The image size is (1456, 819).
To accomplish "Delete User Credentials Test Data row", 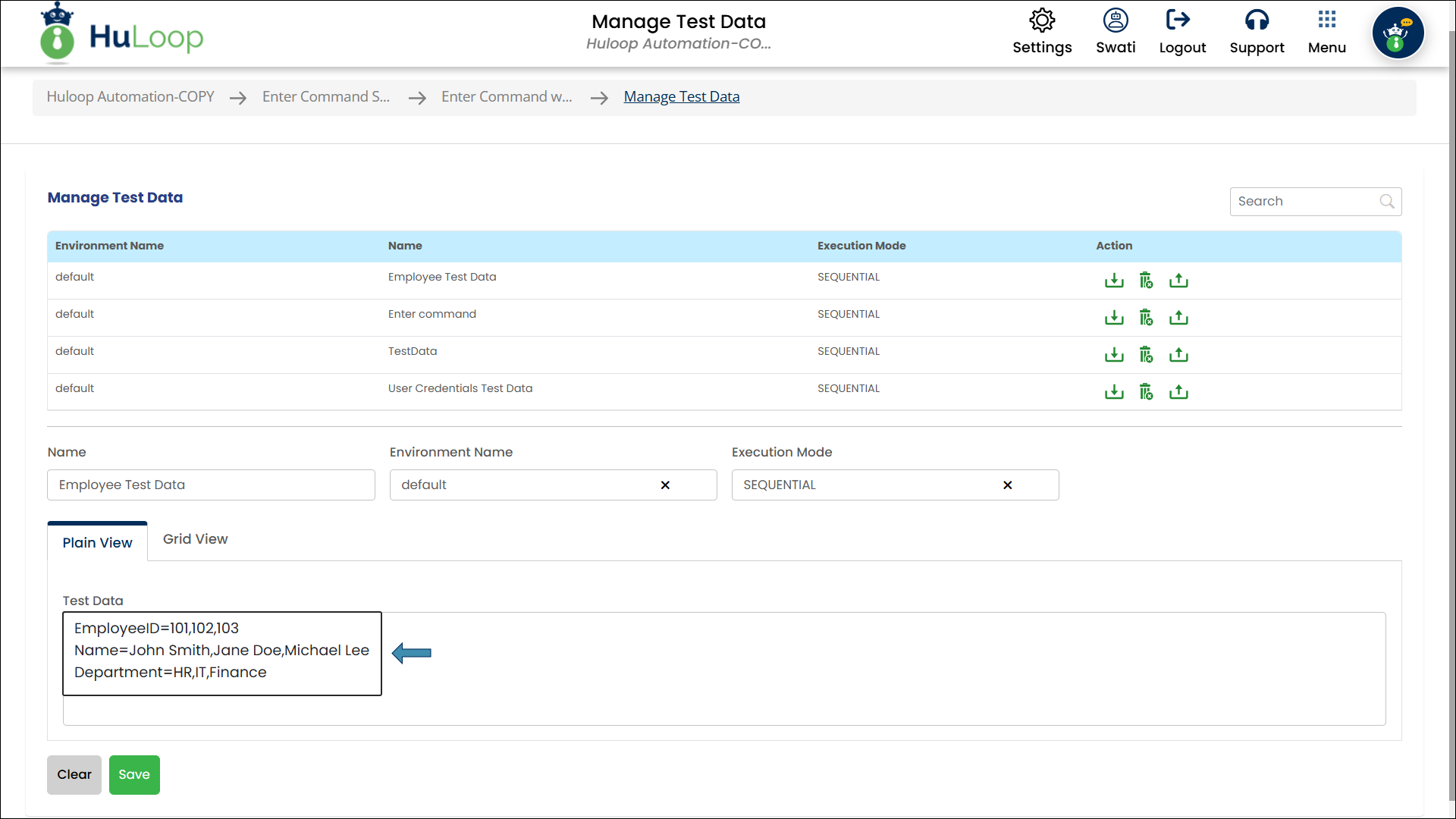I will [x=1146, y=392].
